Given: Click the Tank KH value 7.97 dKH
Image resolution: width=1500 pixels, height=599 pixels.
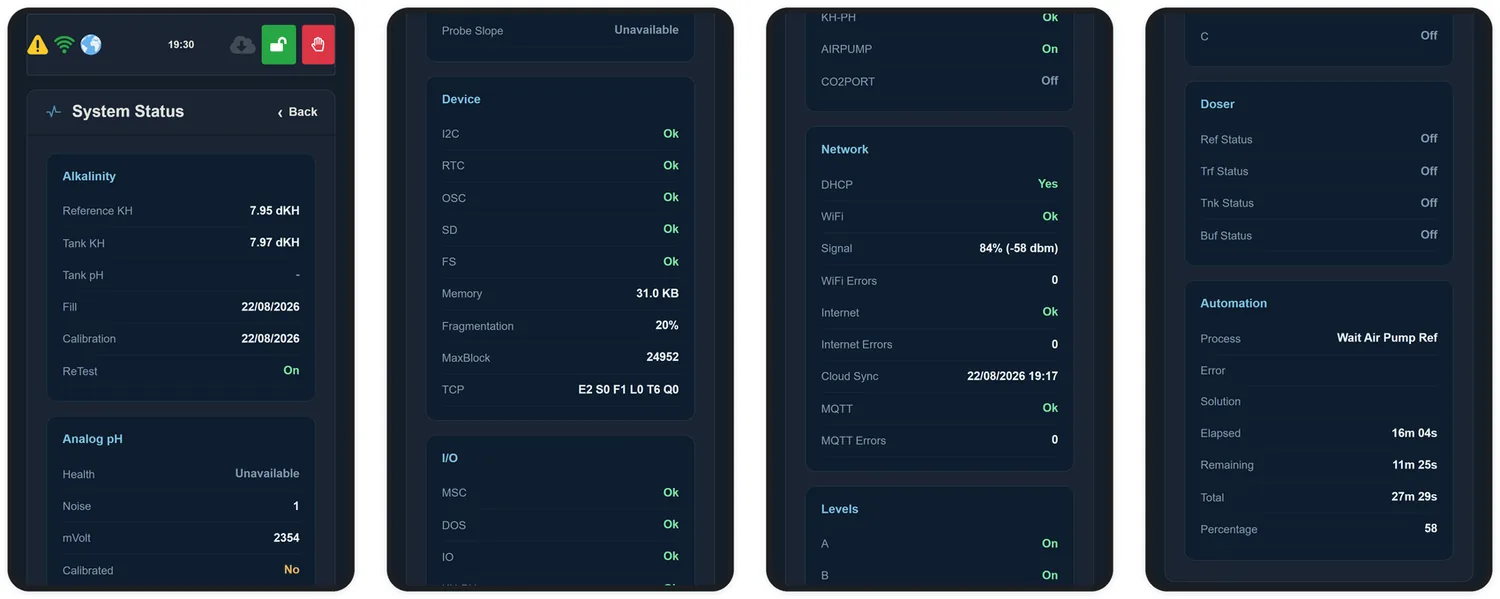Looking at the screenshot, I should point(274,243).
